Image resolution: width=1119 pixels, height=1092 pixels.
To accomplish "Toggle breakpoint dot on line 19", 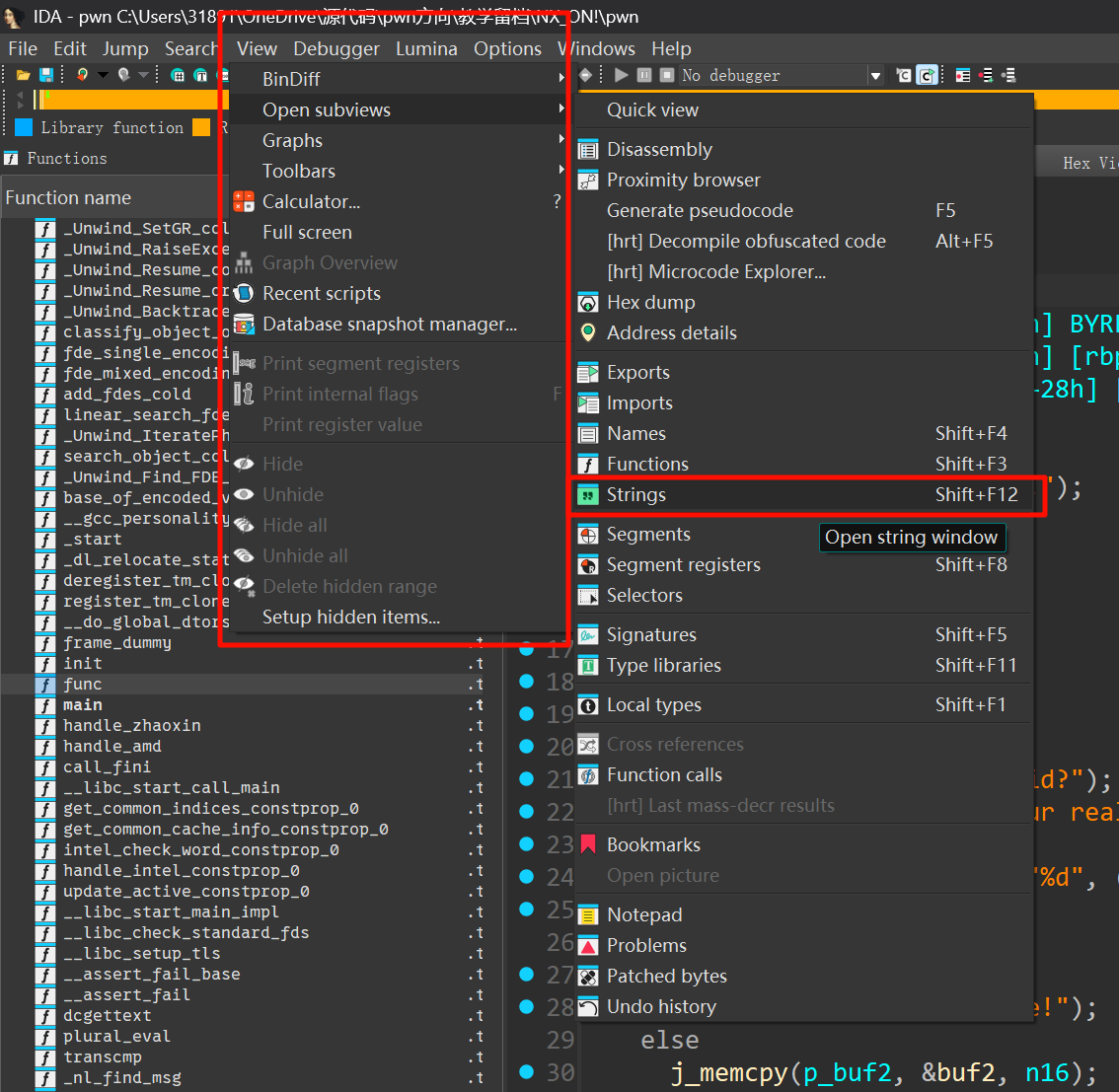I will [527, 713].
